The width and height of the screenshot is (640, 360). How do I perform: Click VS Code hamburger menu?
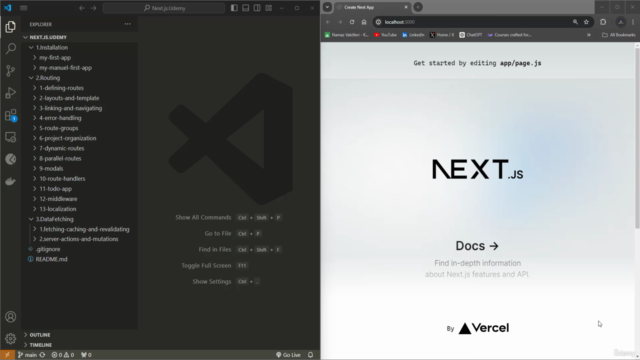[24, 8]
